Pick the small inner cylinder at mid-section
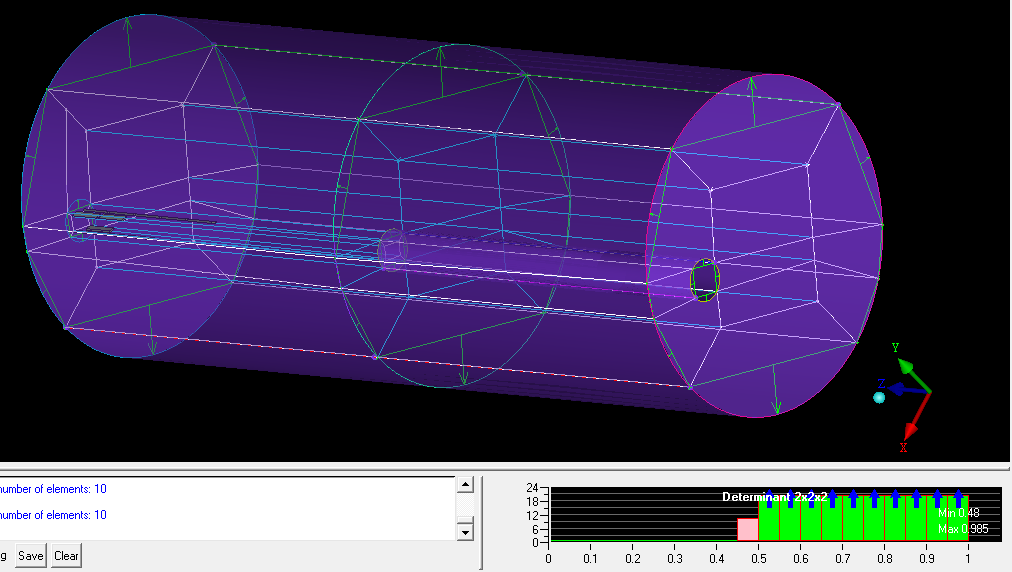Image resolution: width=1012 pixels, height=572 pixels. pos(392,248)
